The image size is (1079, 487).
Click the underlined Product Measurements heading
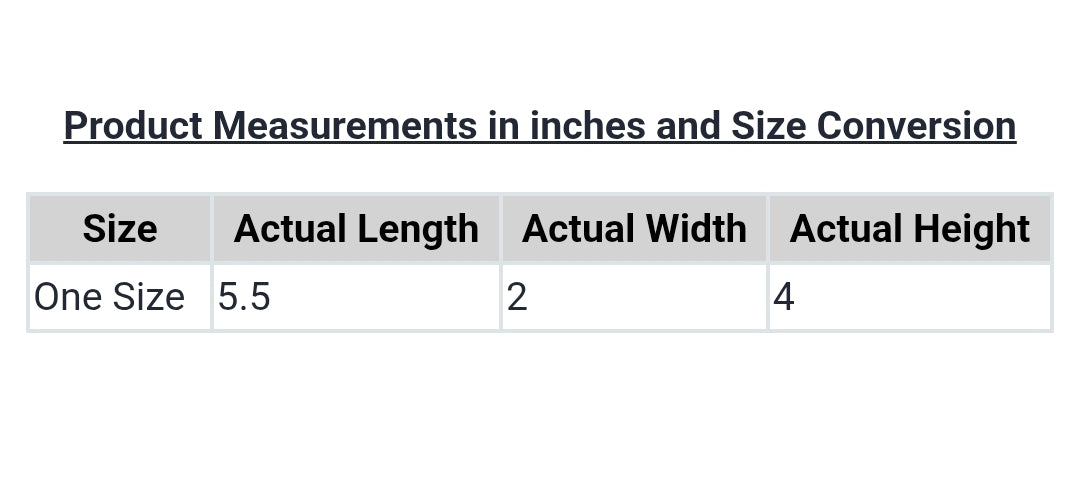pos(539,126)
